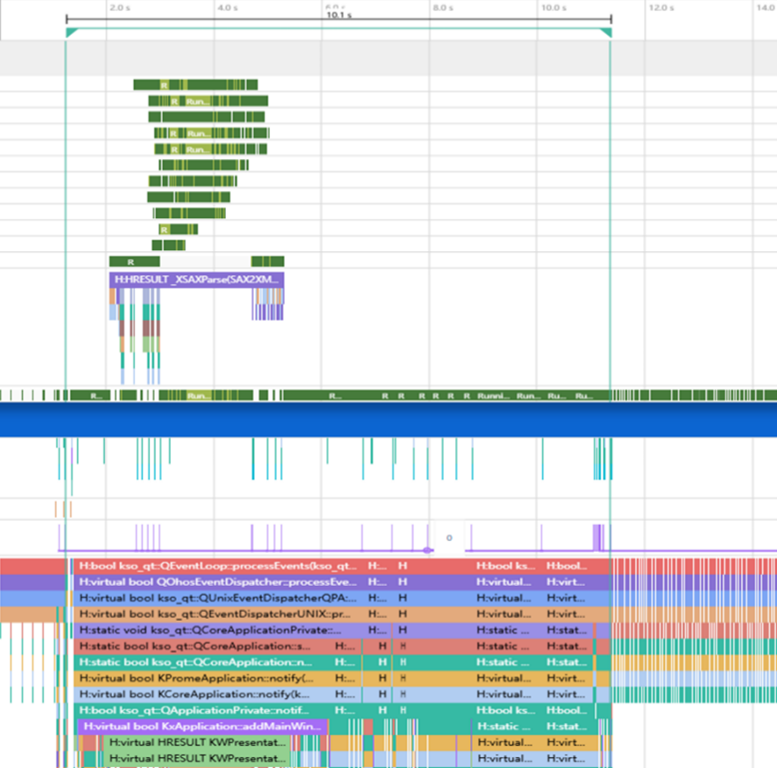Click the left selection range flag marker
The width and height of the screenshot is (777, 768).
[71, 33]
